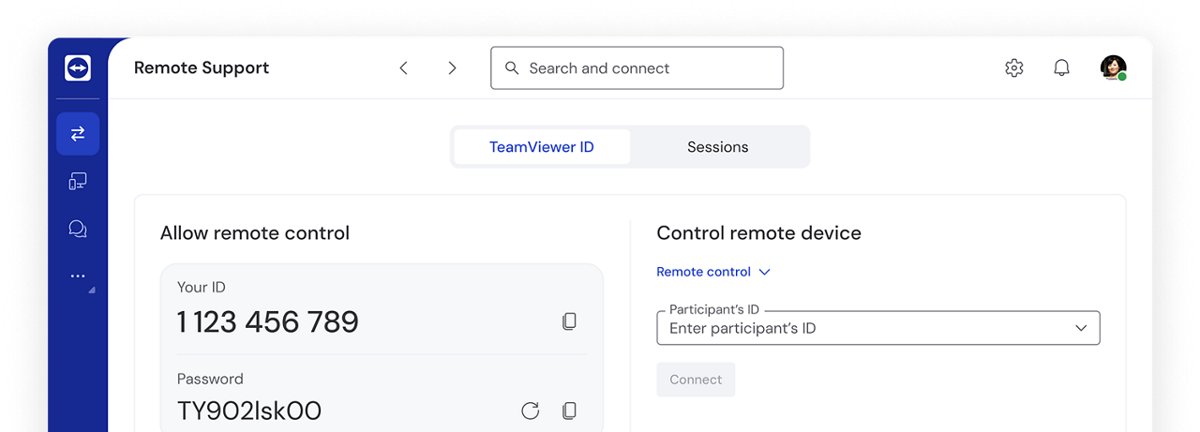Switch to the Sessions tab
Viewport: 1200px width, 432px height.
point(718,147)
